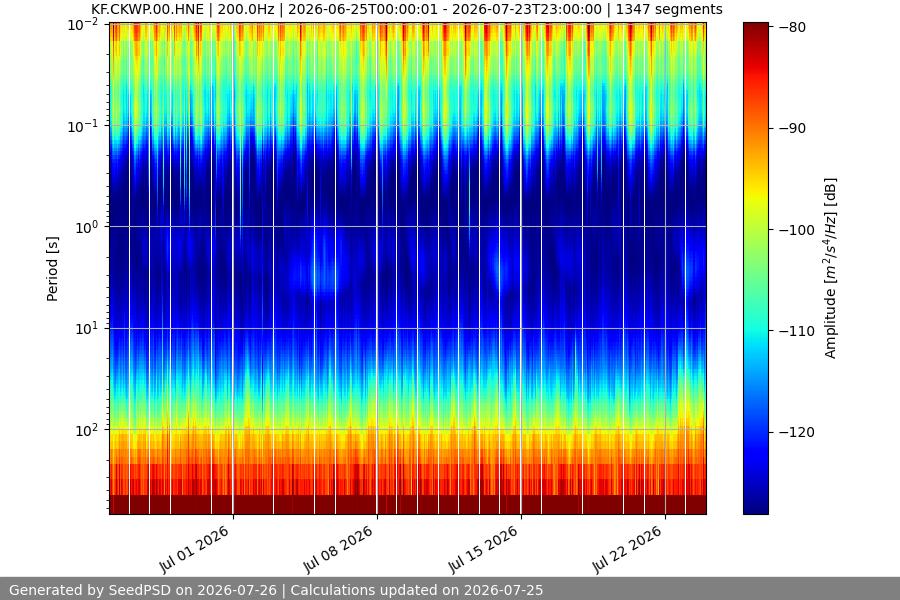Click the −100 colorbar tick label
Viewport: 900px width, 600px height.
[x=796, y=230]
